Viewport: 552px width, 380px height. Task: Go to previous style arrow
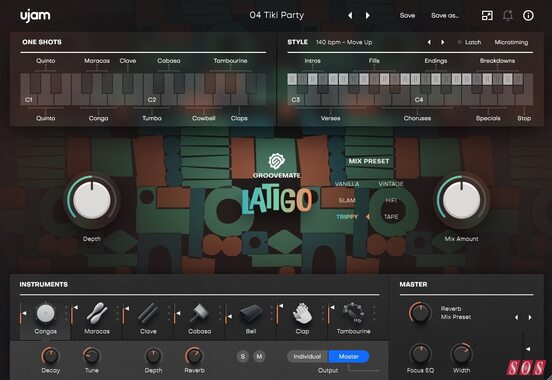pos(429,42)
